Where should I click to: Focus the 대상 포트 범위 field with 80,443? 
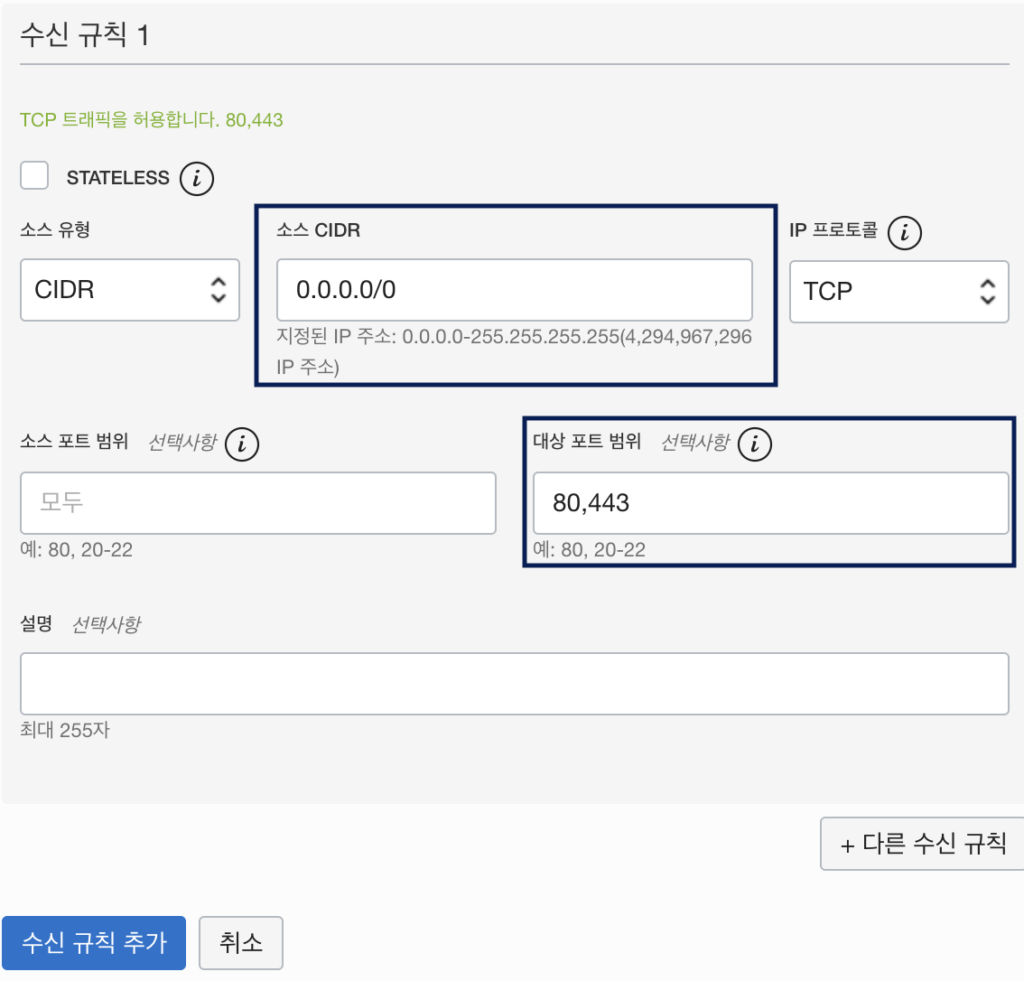771,503
